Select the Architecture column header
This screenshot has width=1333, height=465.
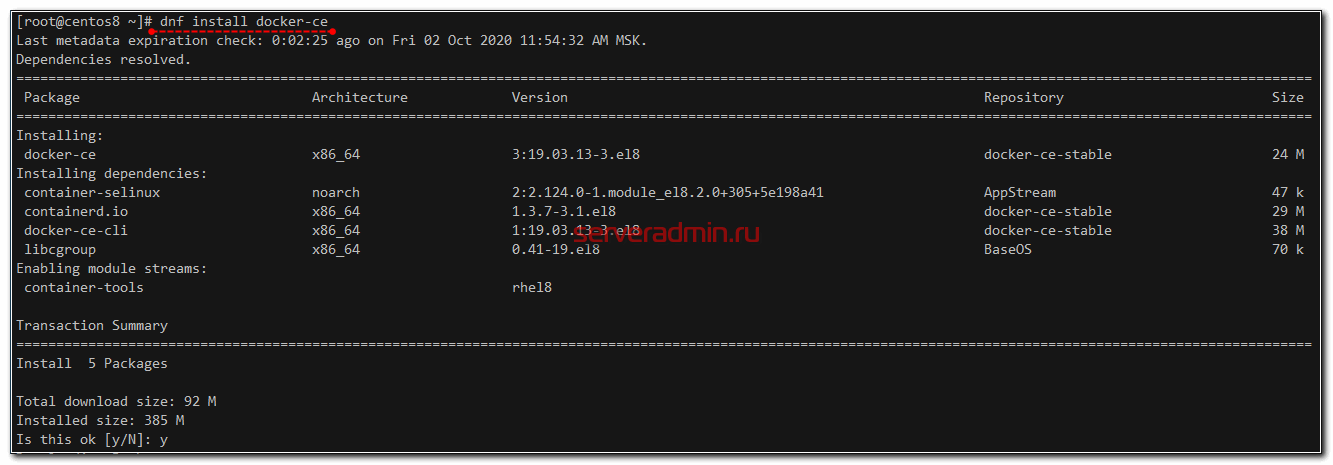click(359, 98)
